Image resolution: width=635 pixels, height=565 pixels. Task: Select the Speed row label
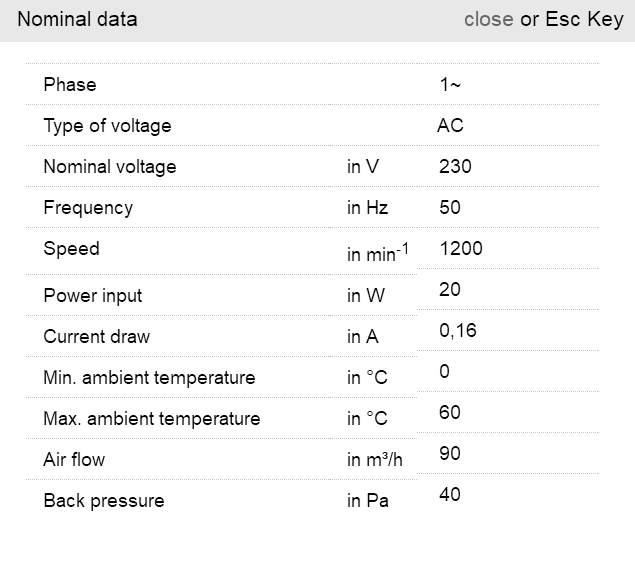[x=71, y=249]
